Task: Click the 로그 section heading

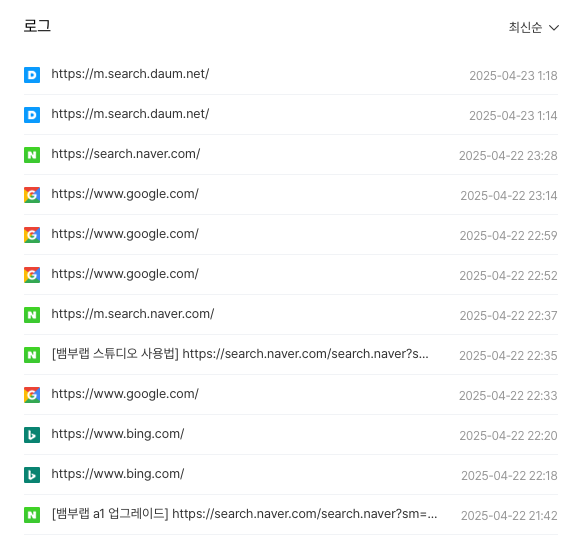Action: point(37,26)
